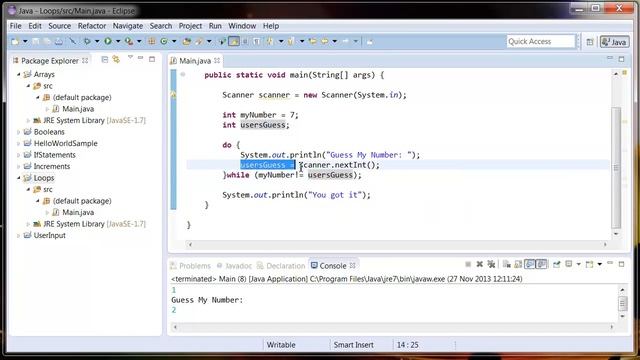Select the Java perspective button
Viewport: 640px width, 360px height.
(615, 42)
